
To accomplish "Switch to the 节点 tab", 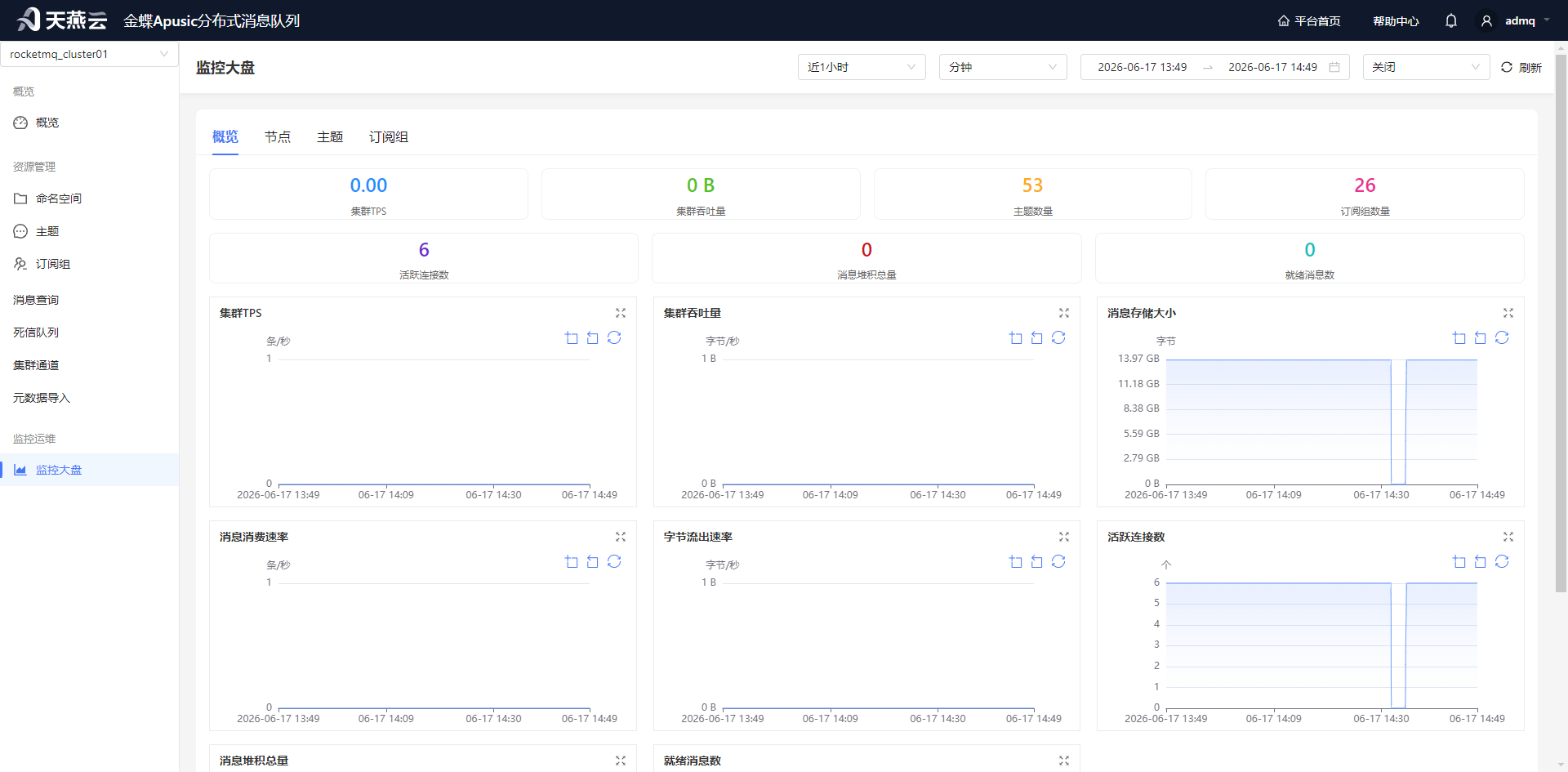I will 278,137.
